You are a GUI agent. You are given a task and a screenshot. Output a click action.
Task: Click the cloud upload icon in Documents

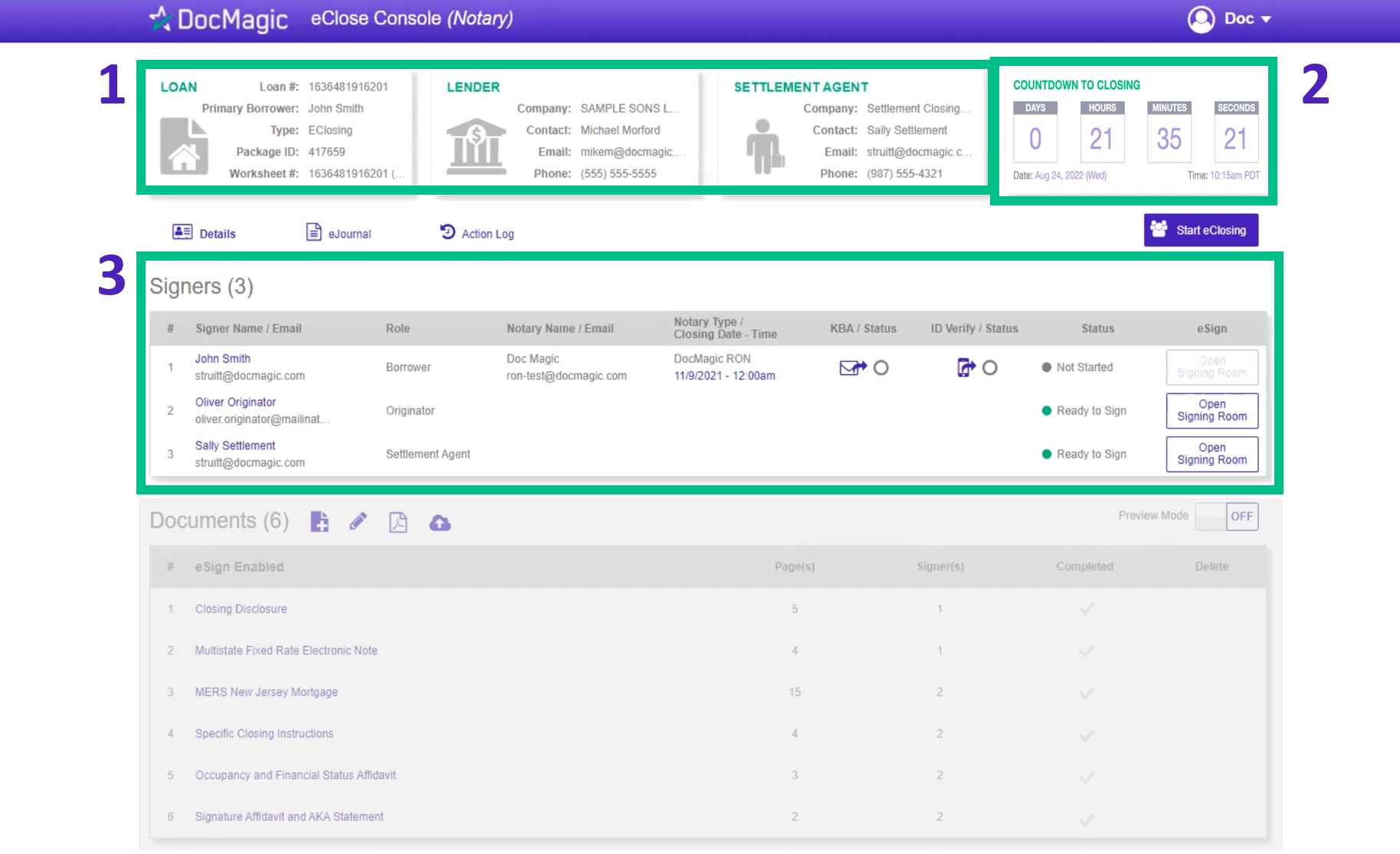(440, 523)
